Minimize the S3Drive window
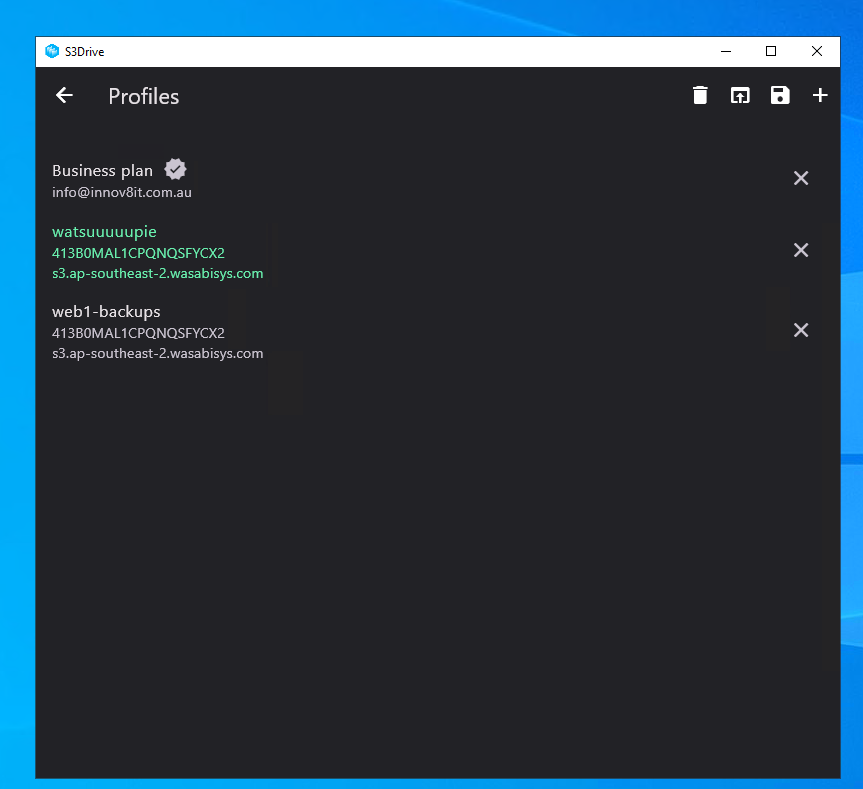 pyautogui.click(x=726, y=51)
